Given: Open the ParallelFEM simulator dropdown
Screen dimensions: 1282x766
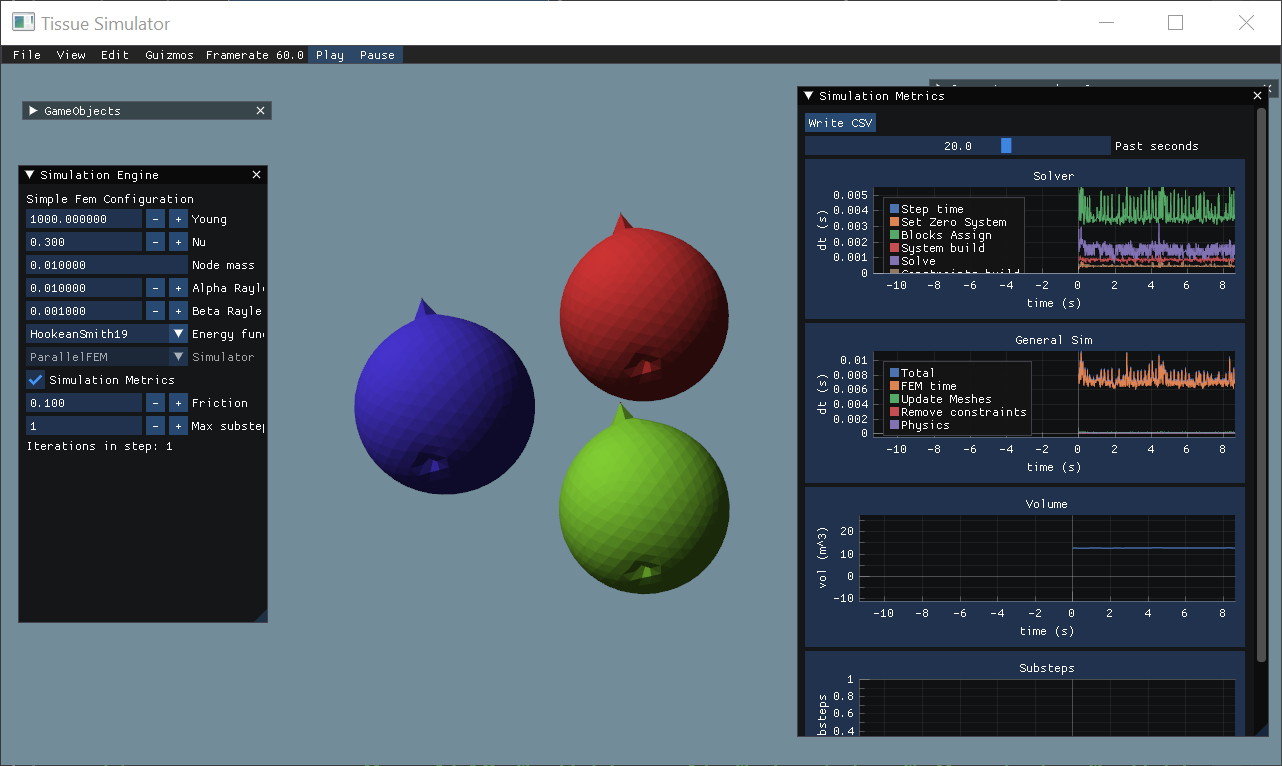Looking at the screenshot, I should point(177,356).
